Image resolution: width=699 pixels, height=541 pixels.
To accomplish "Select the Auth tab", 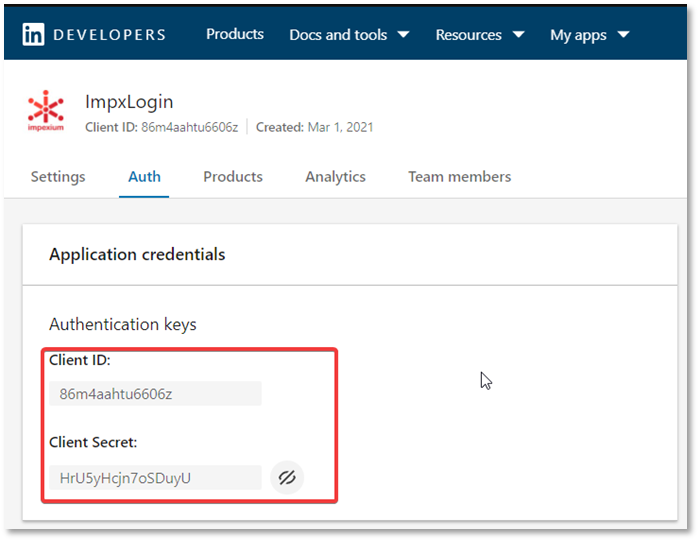I will 144,177.
